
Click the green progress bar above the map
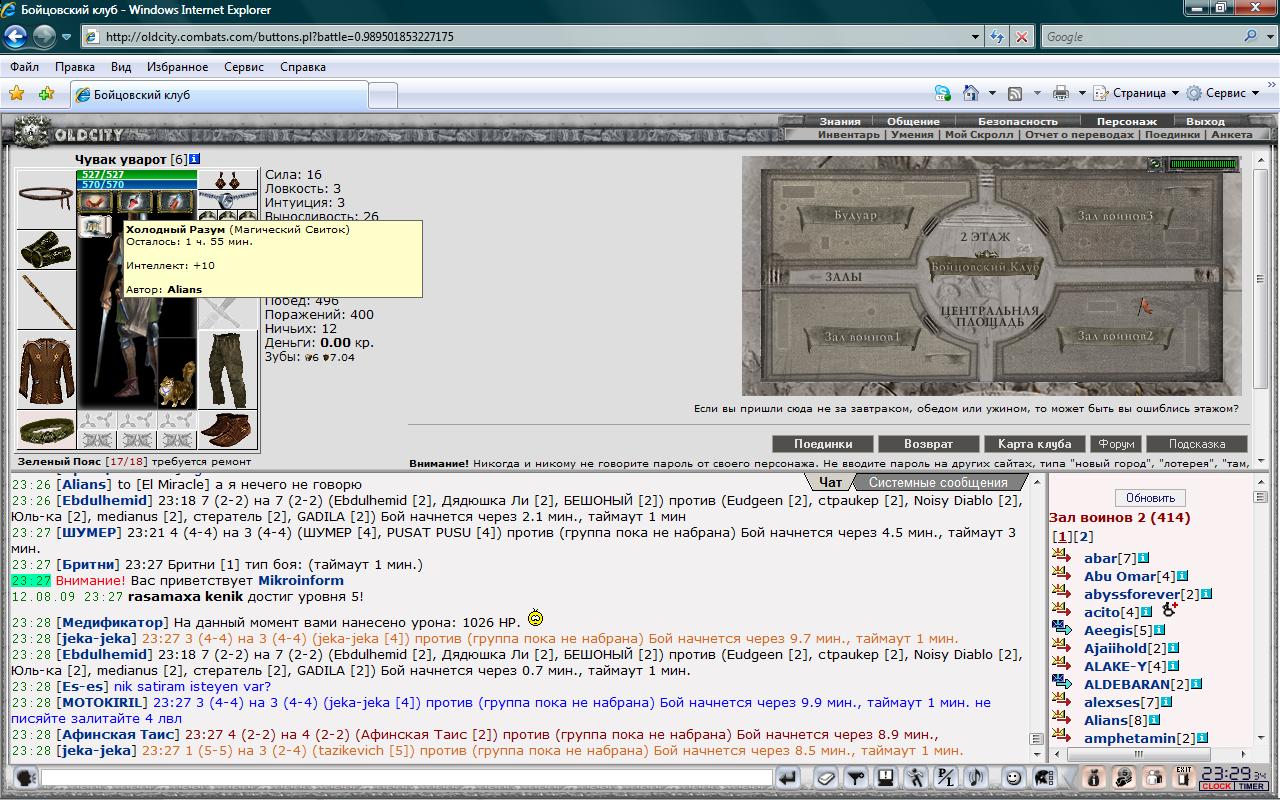pos(1203,164)
